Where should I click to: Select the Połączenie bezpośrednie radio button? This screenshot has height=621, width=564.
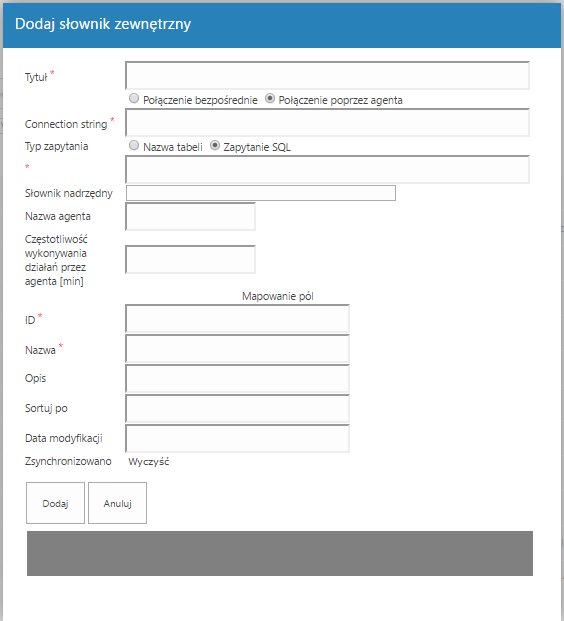pyautogui.click(x=134, y=98)
